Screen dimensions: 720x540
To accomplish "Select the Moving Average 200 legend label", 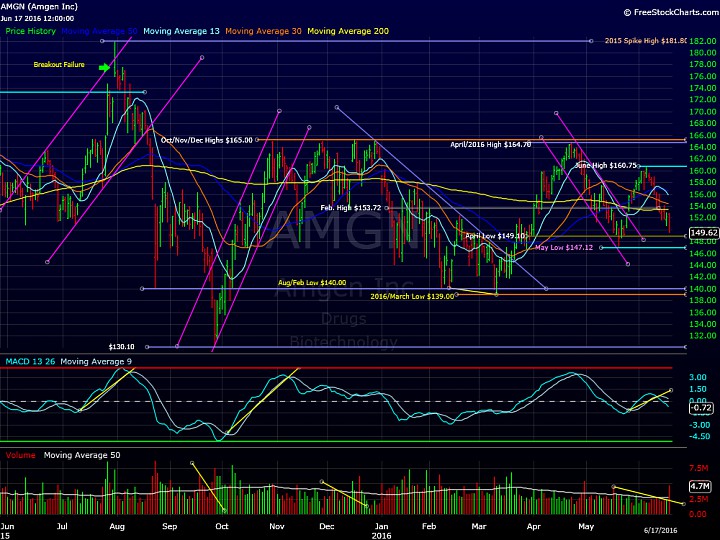I will (348, 31).
